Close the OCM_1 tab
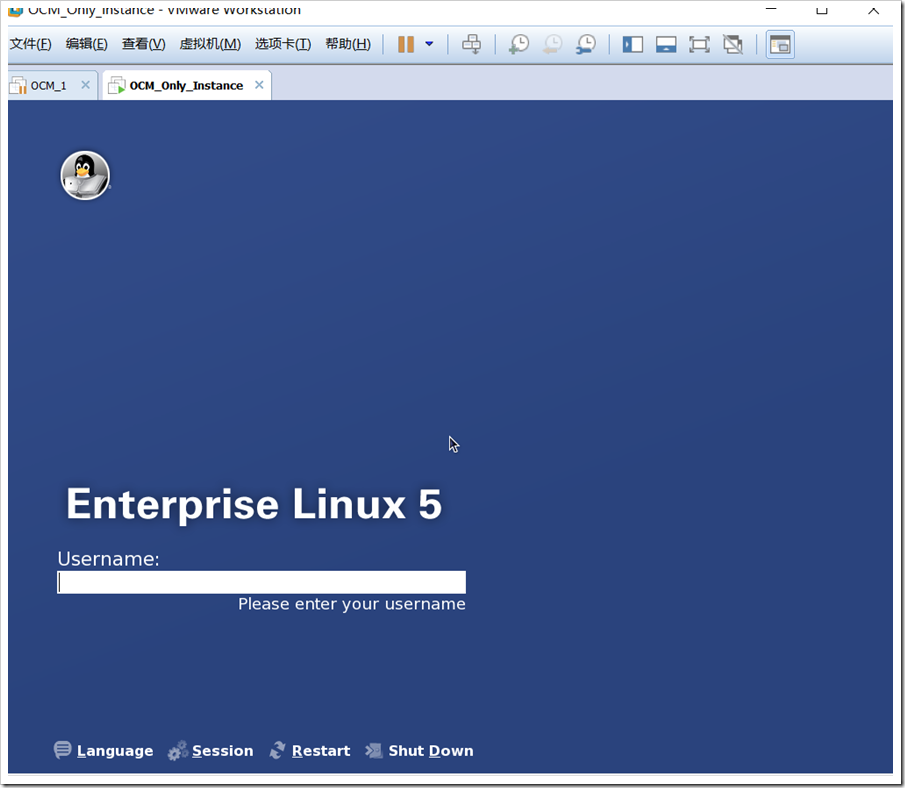The height and width of the screenshot is (788, 905). coord(85,85)
